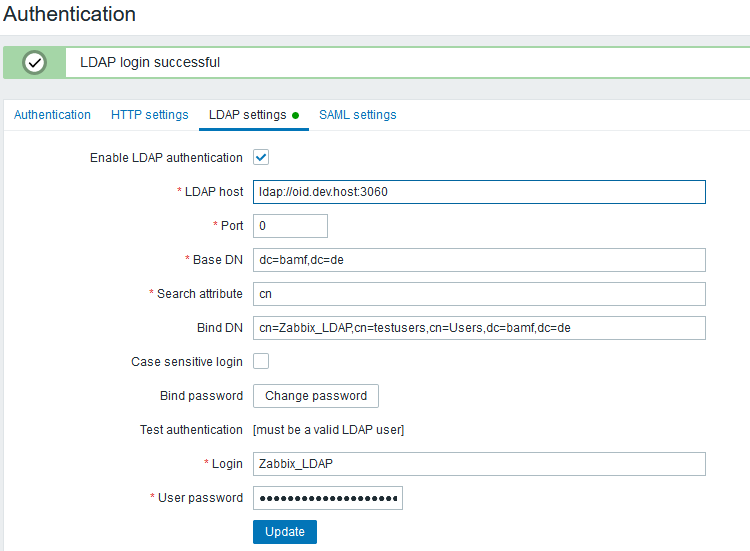Click the blue Update button

click(x=285, y=532)
